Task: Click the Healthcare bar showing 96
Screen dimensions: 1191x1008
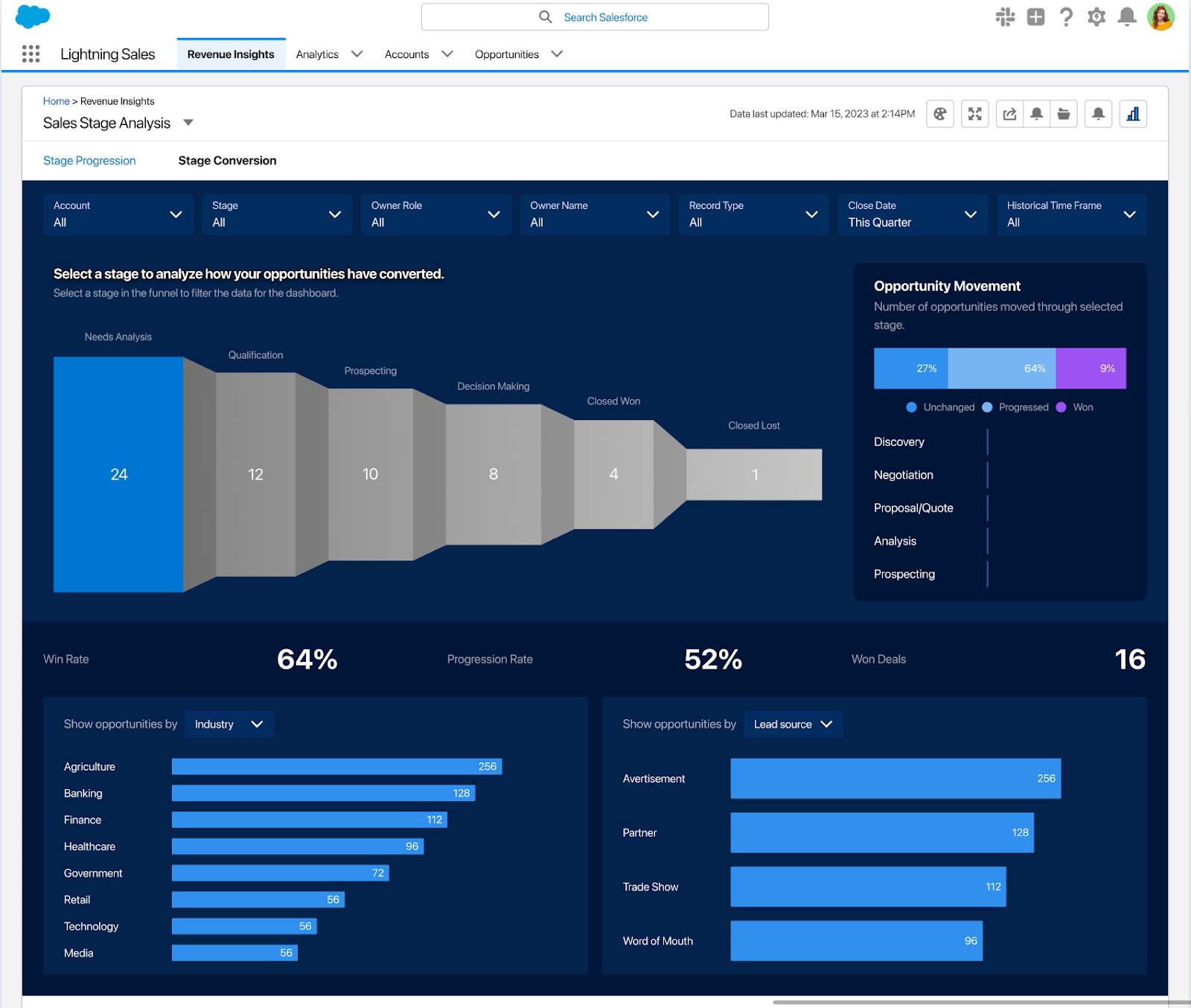Action: (298, 846)
